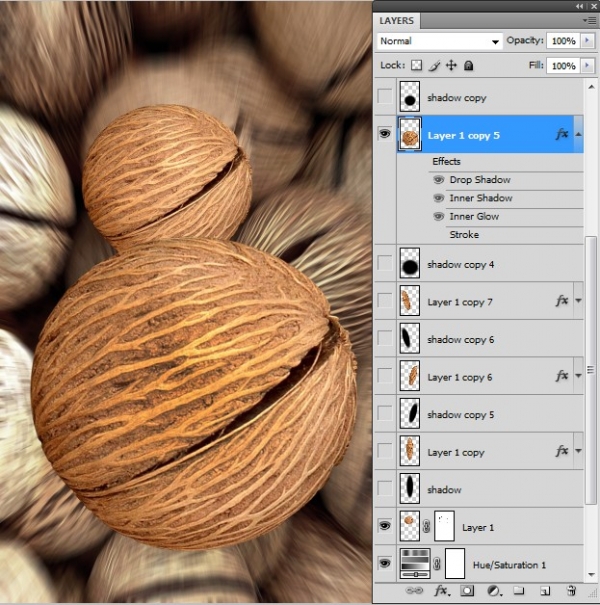Select the "shadow copy 6" layer name

pos(460,340)
